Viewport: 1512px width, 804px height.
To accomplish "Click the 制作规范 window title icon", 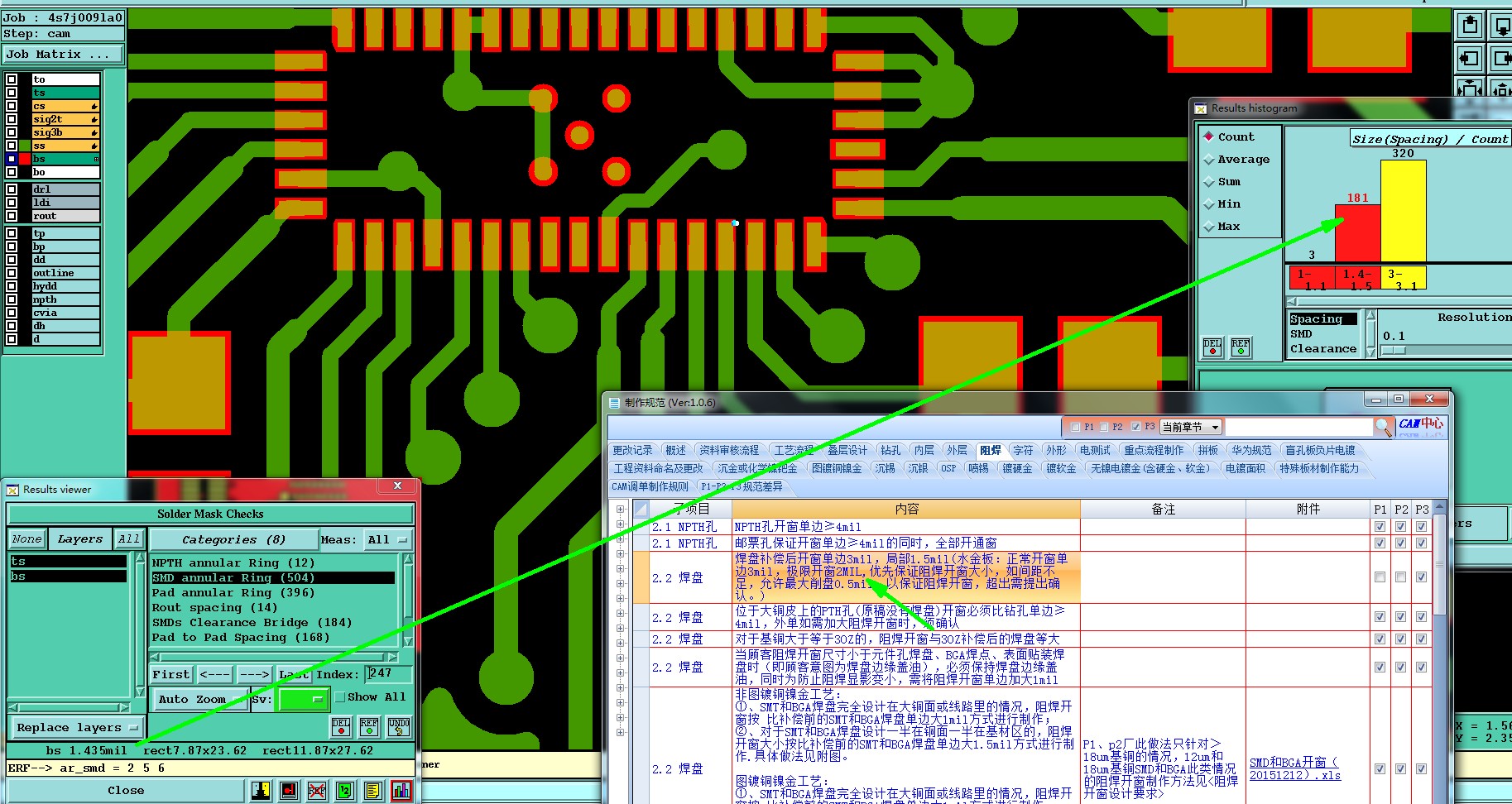I will [x=614, y=403].
